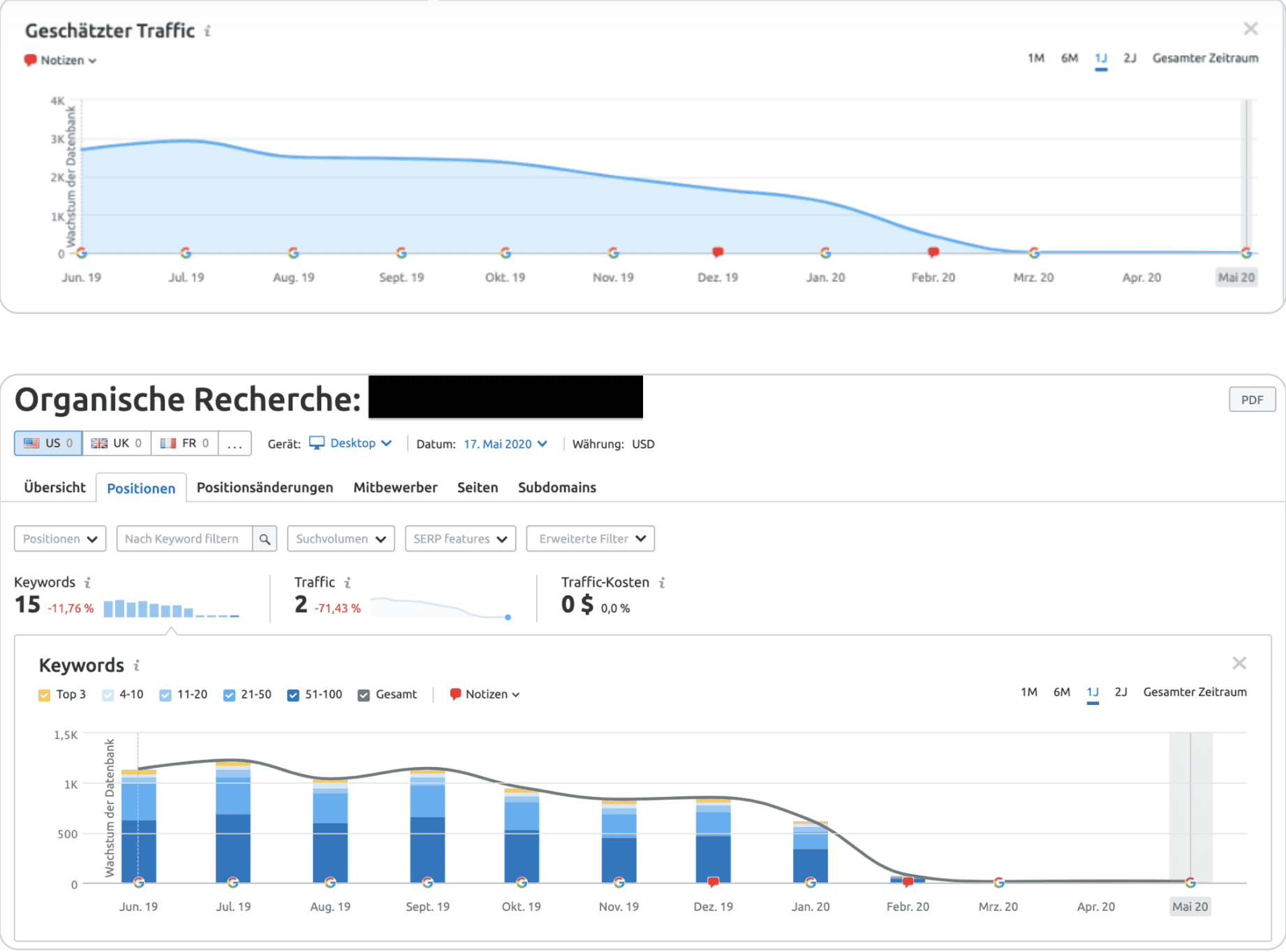
Task: Click the search magnifier in keyword filter
Action: (x=265, y=539)
